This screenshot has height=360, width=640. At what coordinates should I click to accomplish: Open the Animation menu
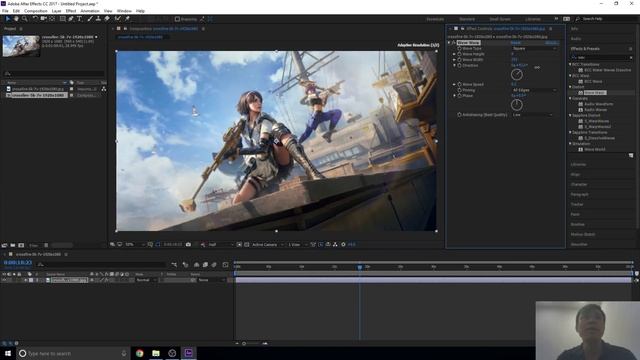[90, 11]
